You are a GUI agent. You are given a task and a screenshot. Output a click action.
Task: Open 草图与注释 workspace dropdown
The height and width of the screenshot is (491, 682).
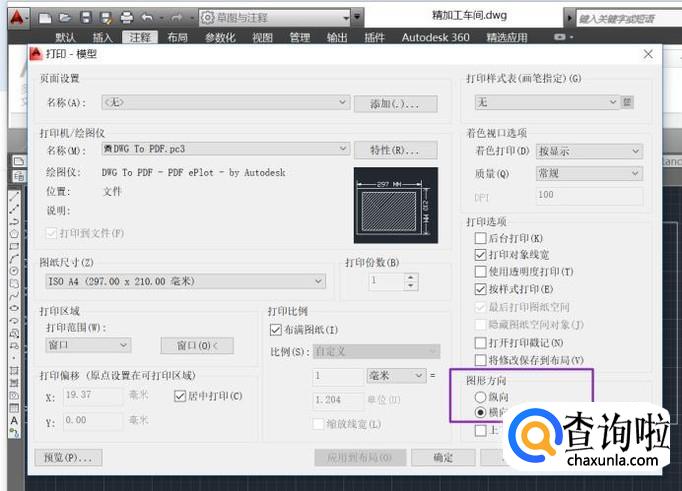(275, 18)
